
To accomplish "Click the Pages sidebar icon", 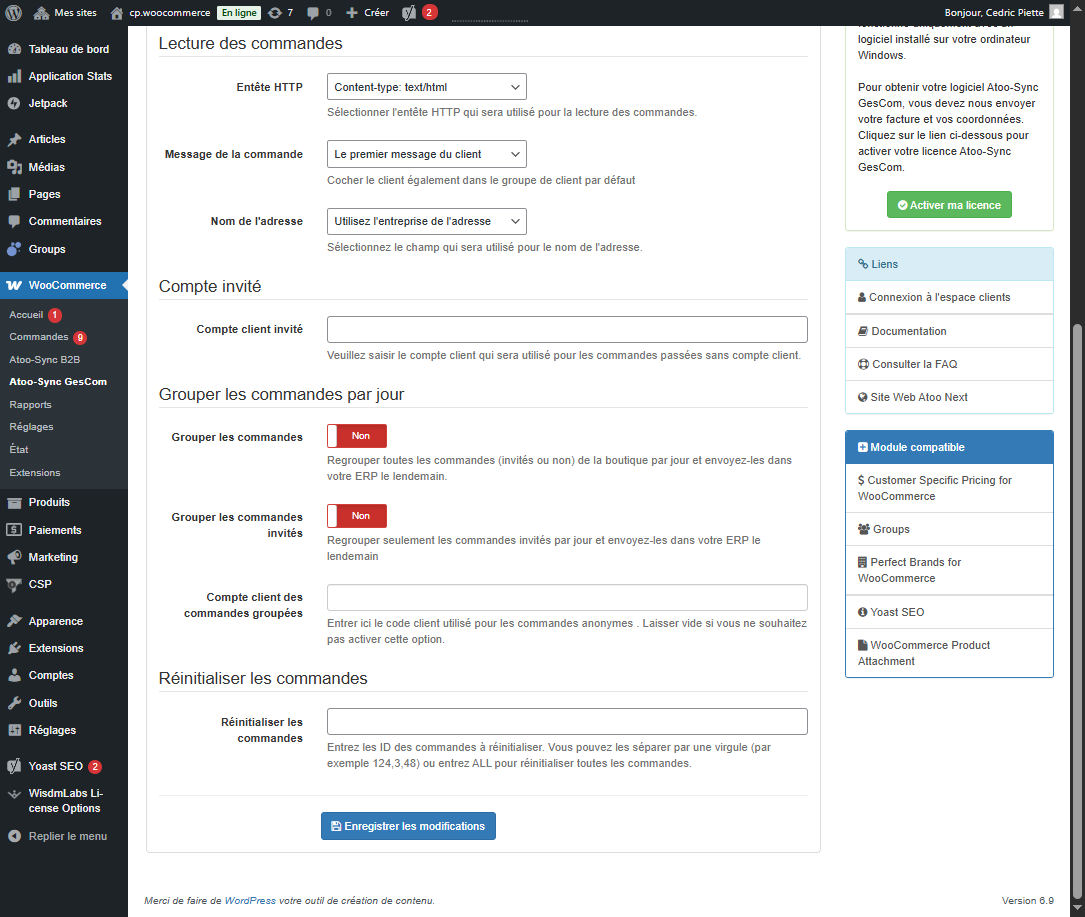I will (14, 194).
